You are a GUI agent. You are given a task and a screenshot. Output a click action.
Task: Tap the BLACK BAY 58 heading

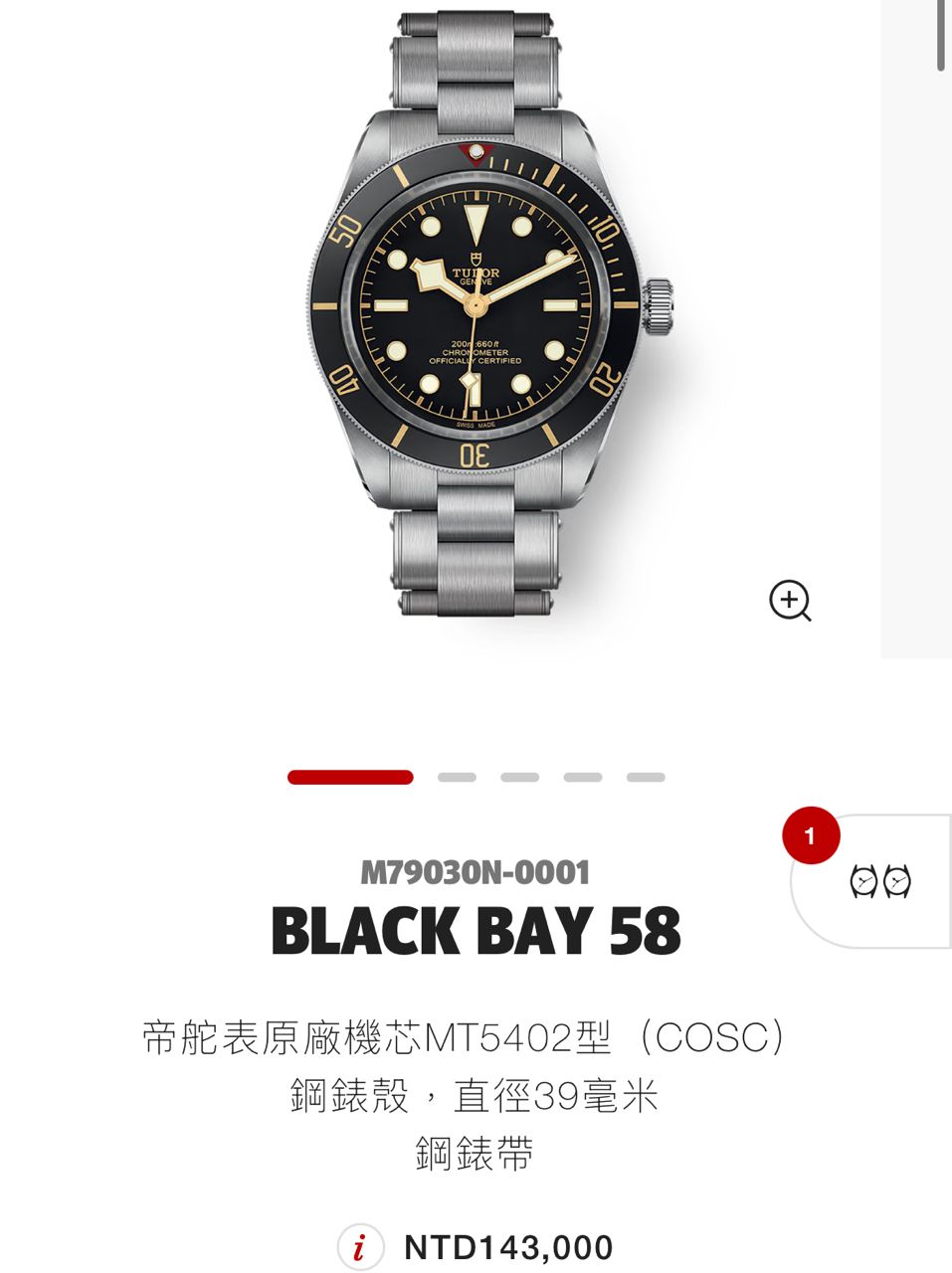(x=476, y=931)
